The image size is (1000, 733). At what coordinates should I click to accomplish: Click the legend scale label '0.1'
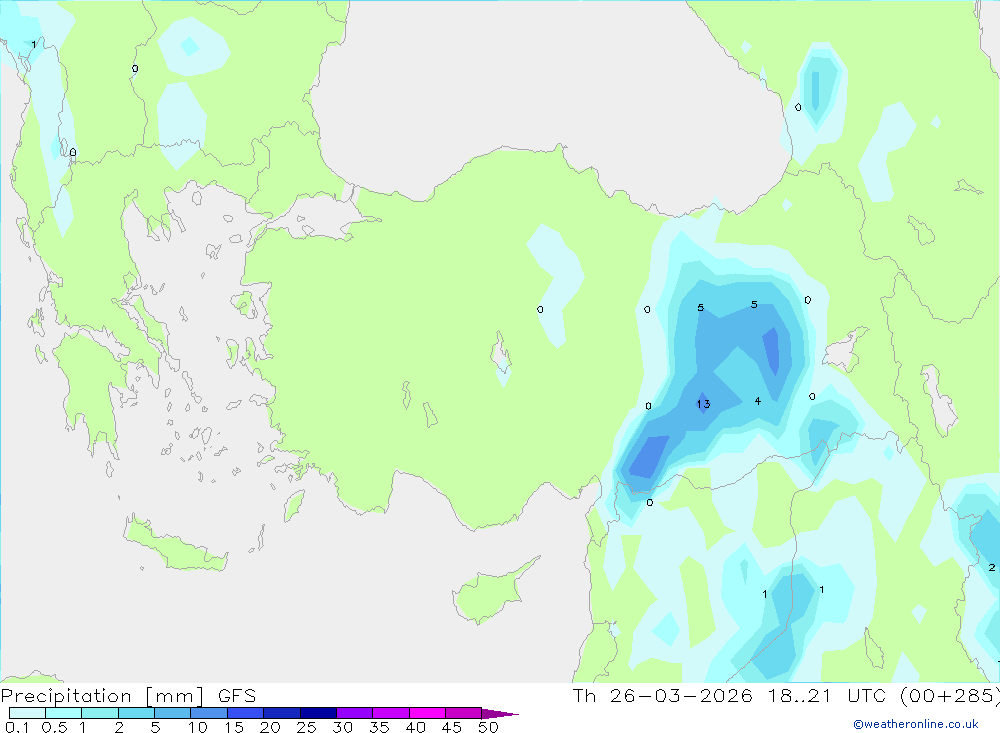17,727
